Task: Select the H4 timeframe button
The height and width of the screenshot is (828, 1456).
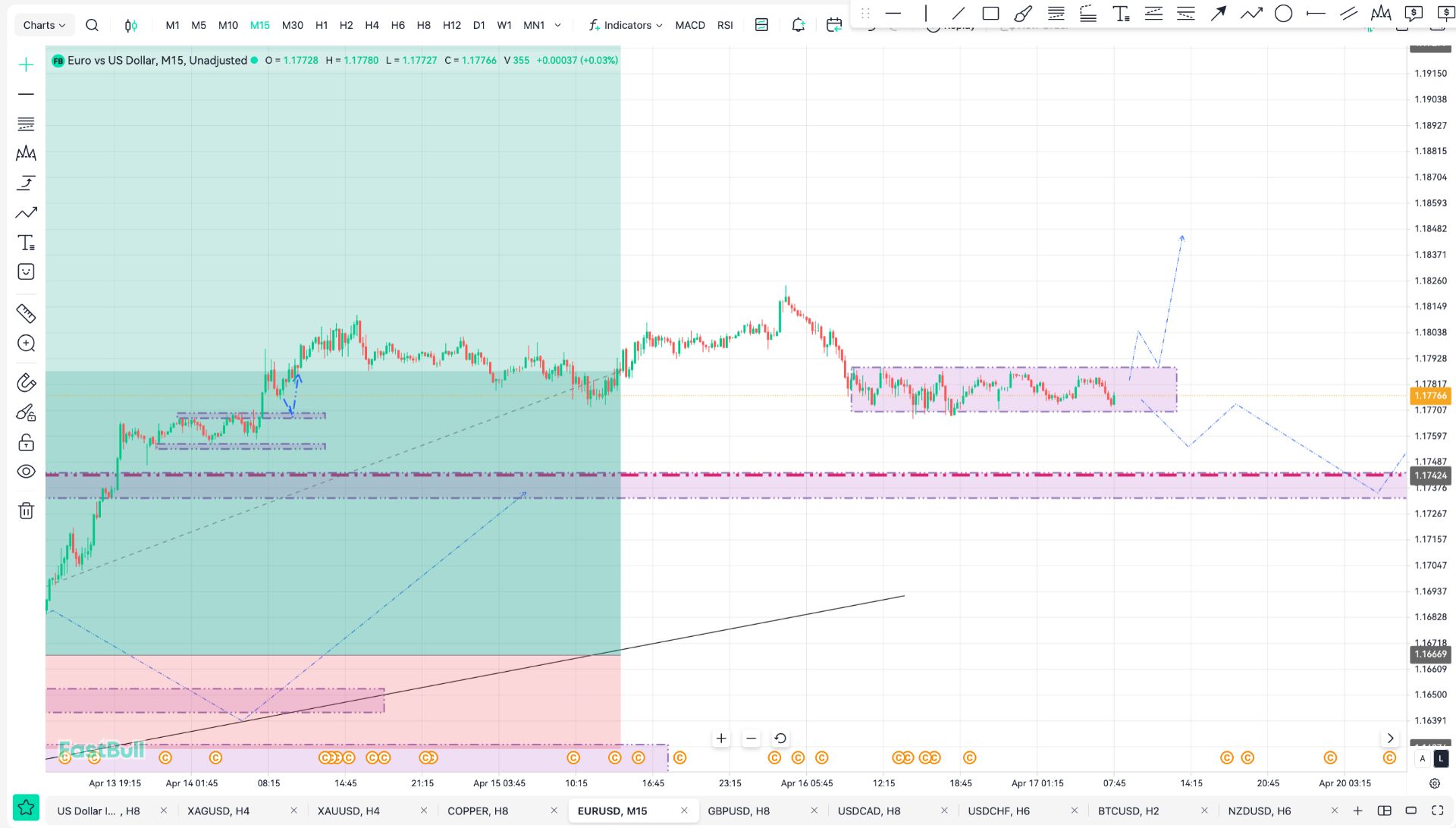Action: pyautogui.click(x=372, y=25)
